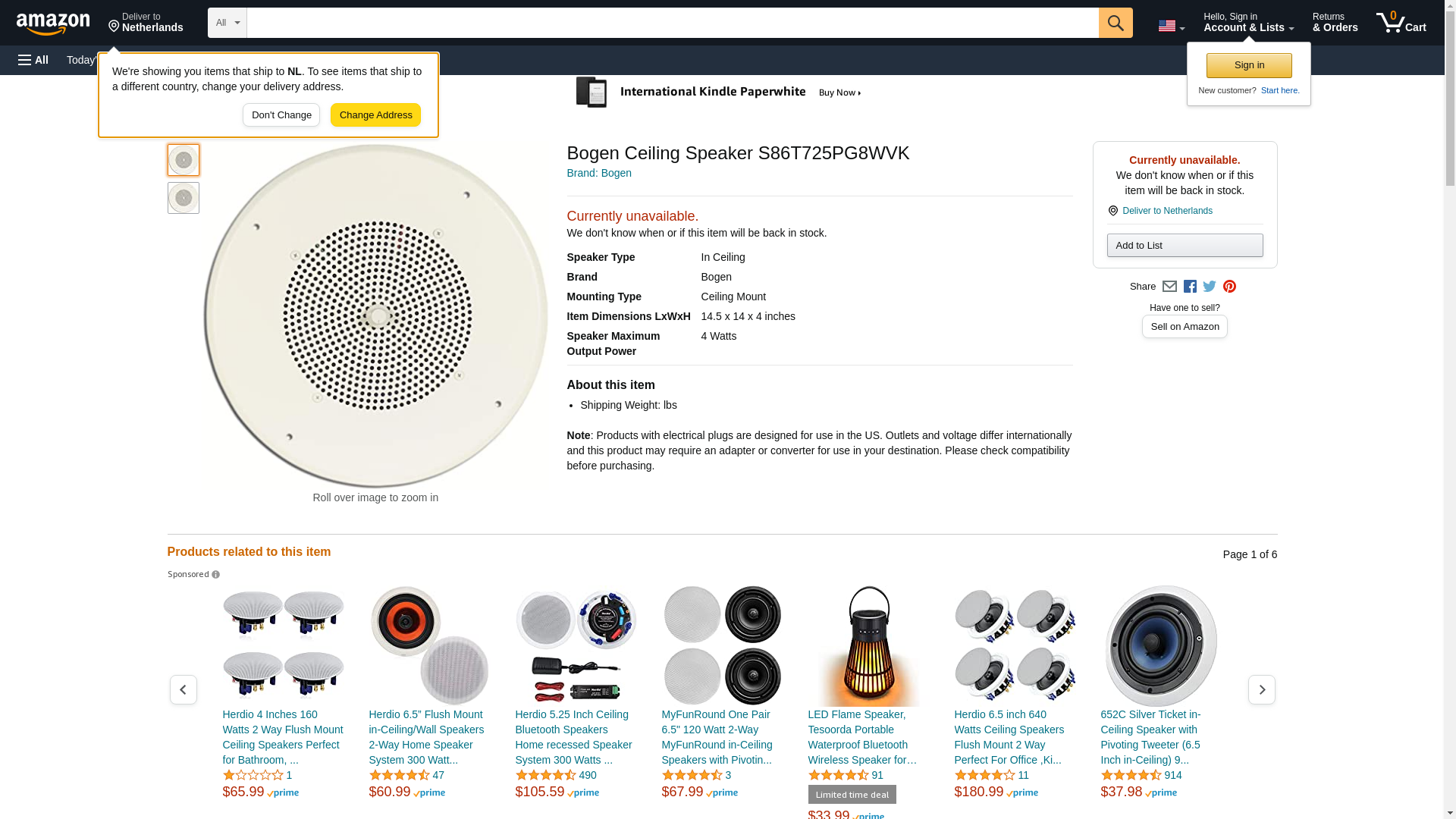Image resolution: width=1456 pixels, height=819 pixels.
Task: Open the All hamburger menu
Action: pos(33,60)
